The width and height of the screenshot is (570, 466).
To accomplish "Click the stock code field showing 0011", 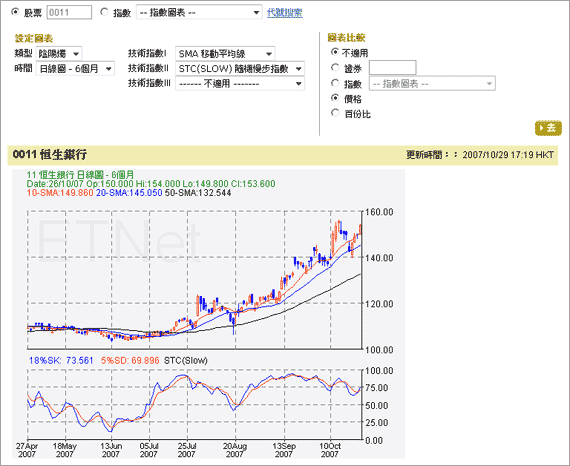I will [69, 13].
